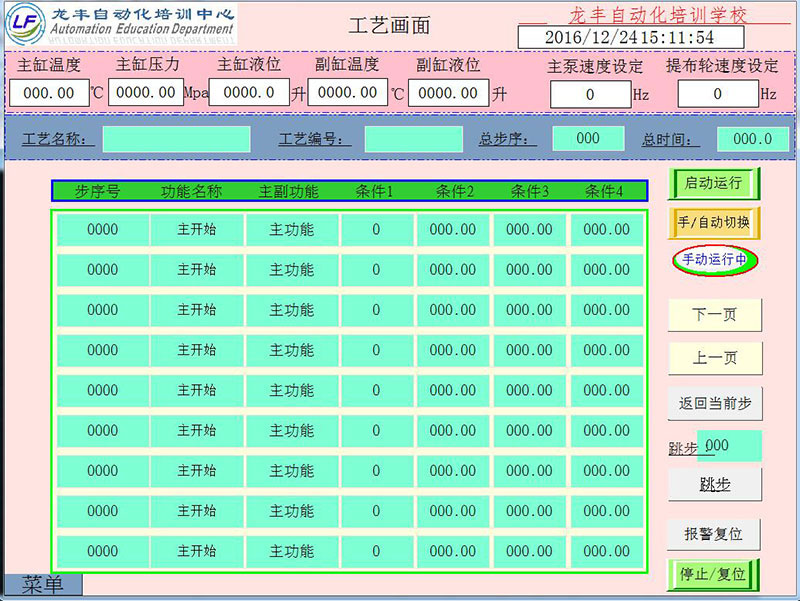Open the 菜单 menu
The width and height of the screenshot is (800, 601).
click(42, 585)
